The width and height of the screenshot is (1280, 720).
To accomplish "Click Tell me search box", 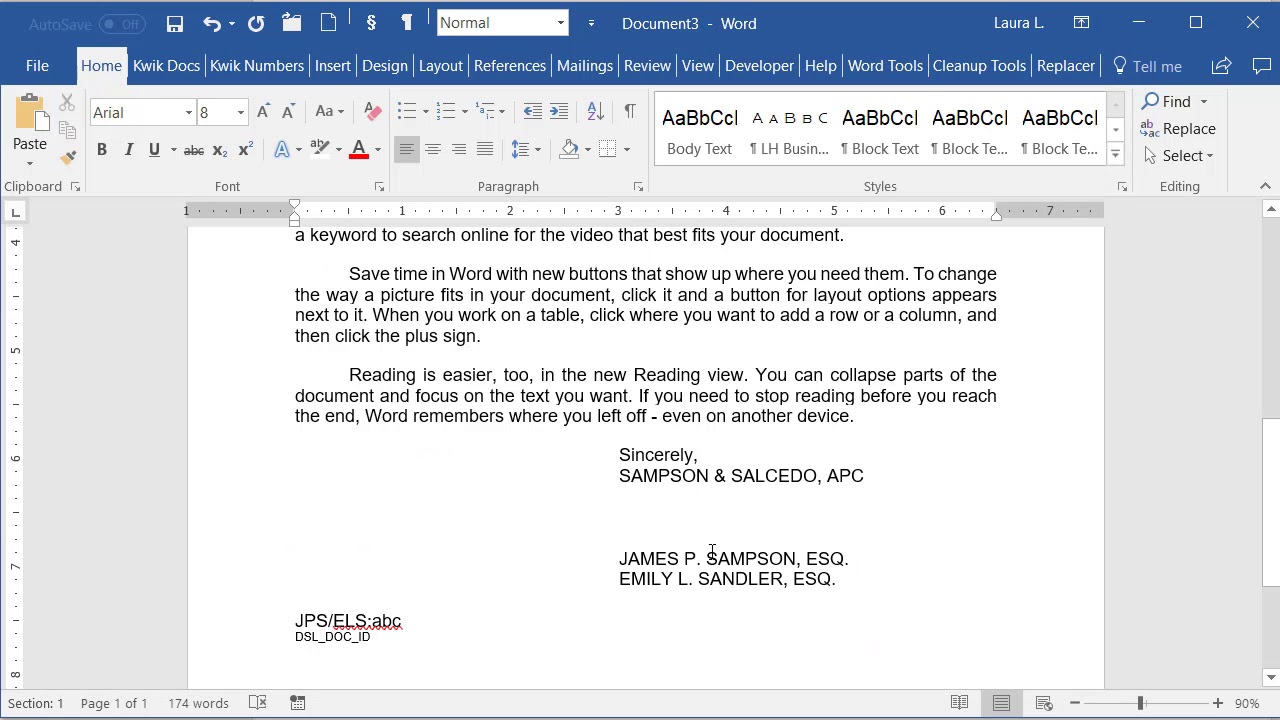I will click(1147, 66).
